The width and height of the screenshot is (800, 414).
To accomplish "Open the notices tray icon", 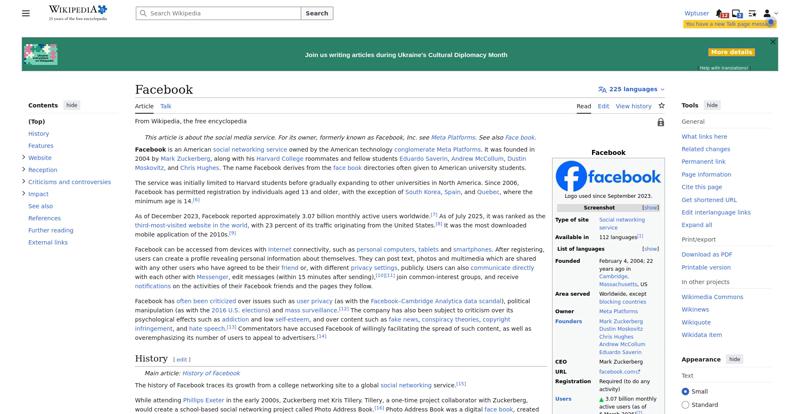I will [x=737, y=13].
